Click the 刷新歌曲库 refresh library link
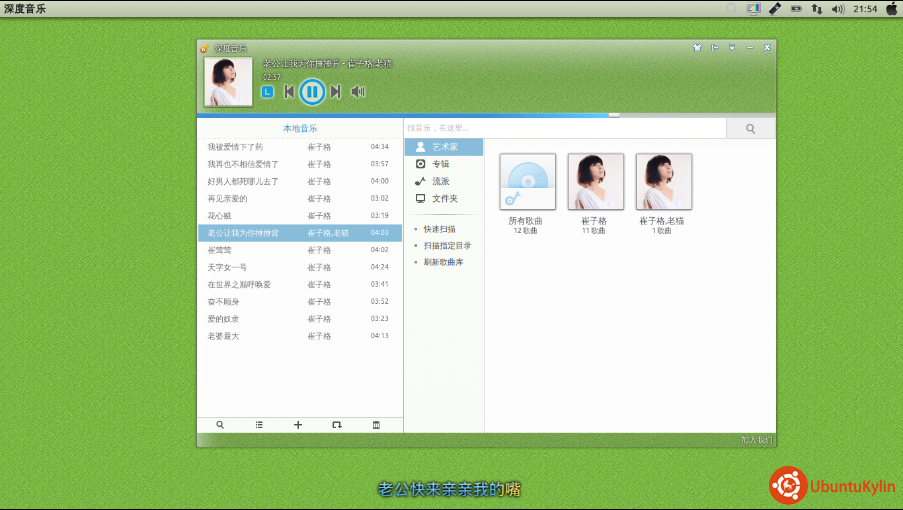The image size is (903, 510). tap(442, 262)
